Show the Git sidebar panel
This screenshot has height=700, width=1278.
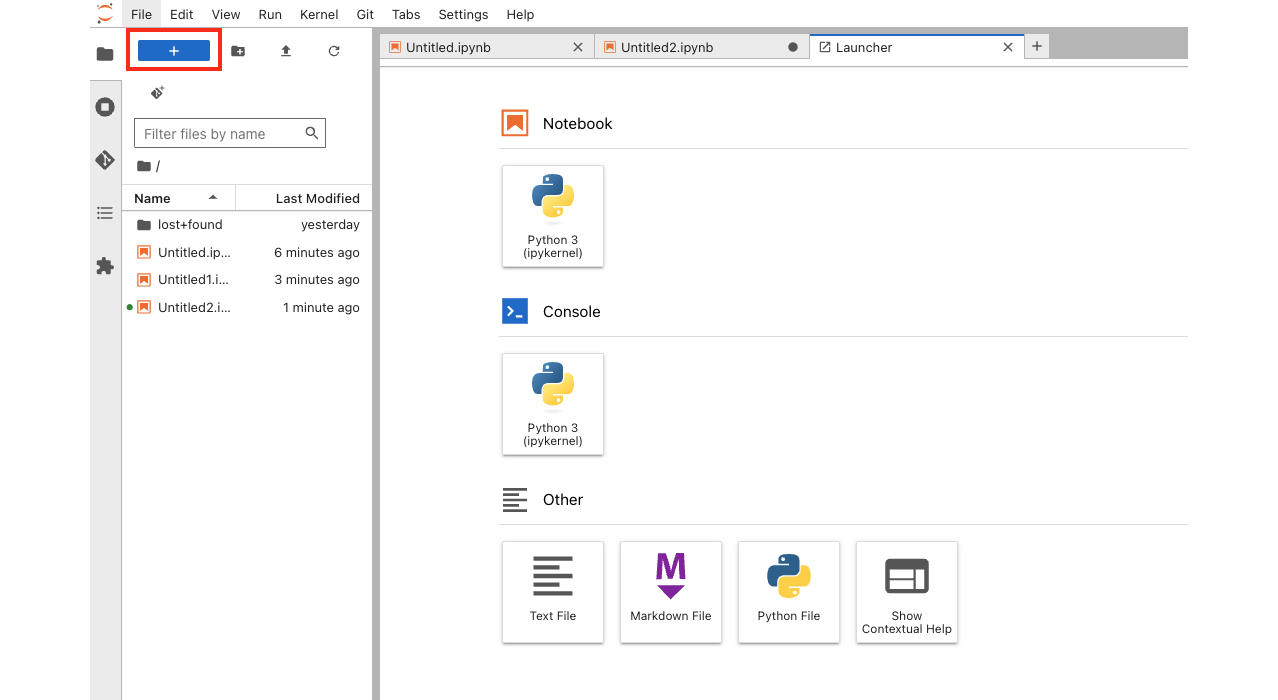105,160
